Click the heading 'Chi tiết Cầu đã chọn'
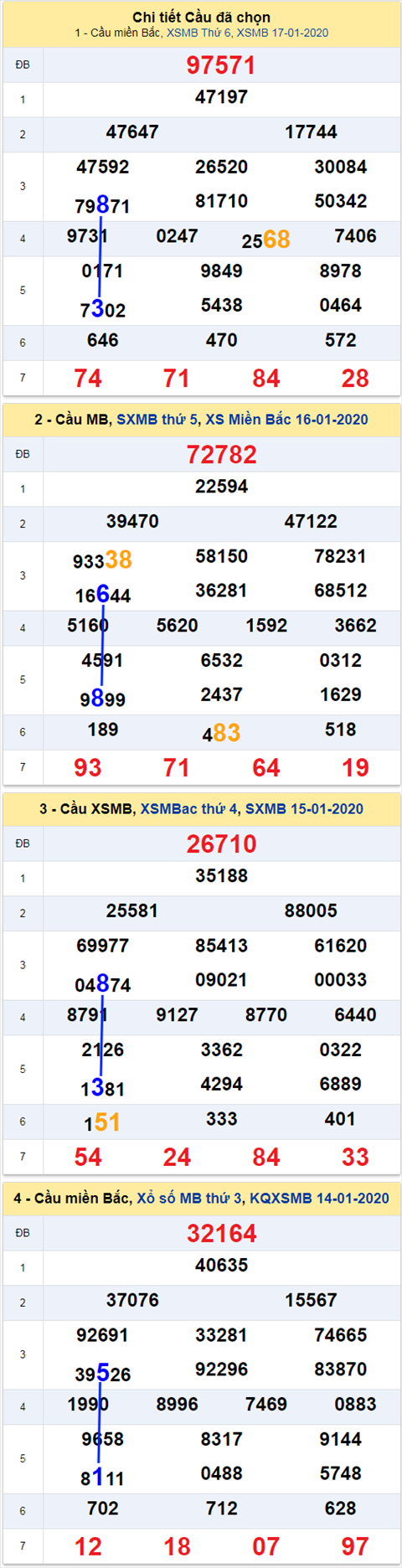This screenshot has height=1568, width=402. (x=201, y=17)
